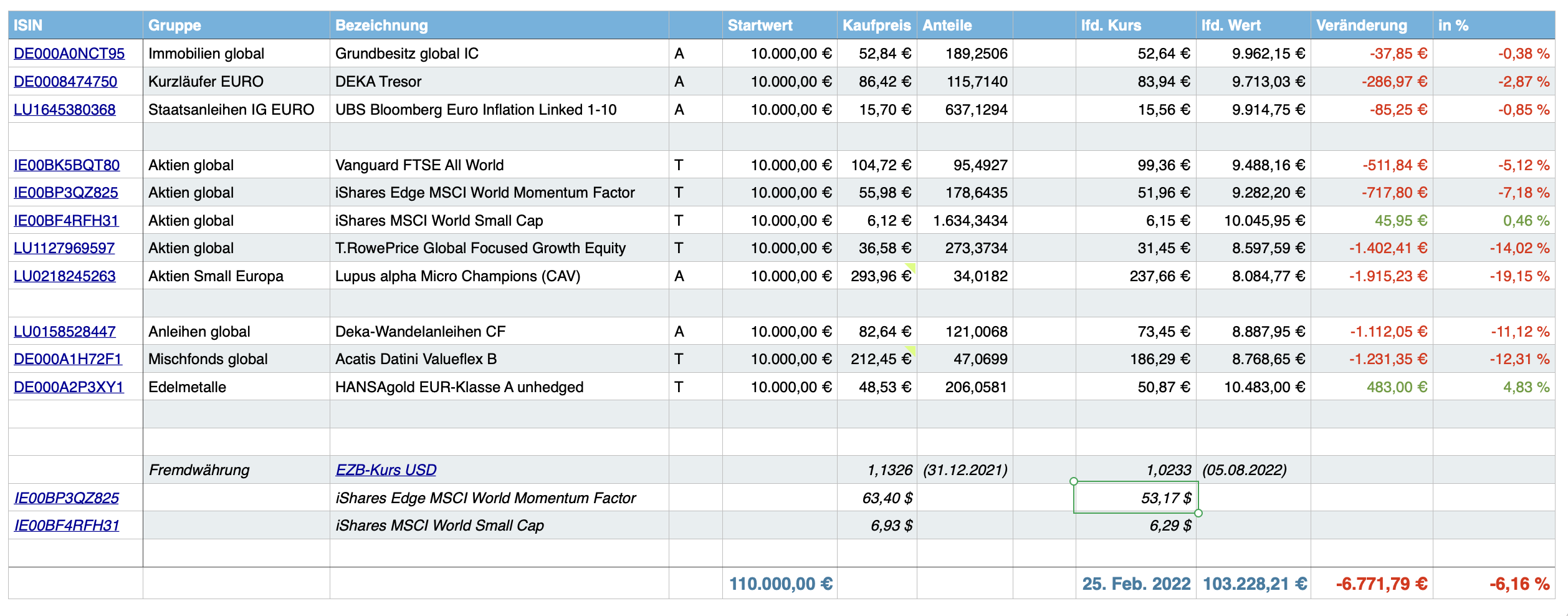
Task: Open the DE000A2P3XY1 HANSAgold link
Action: [69, 387]
